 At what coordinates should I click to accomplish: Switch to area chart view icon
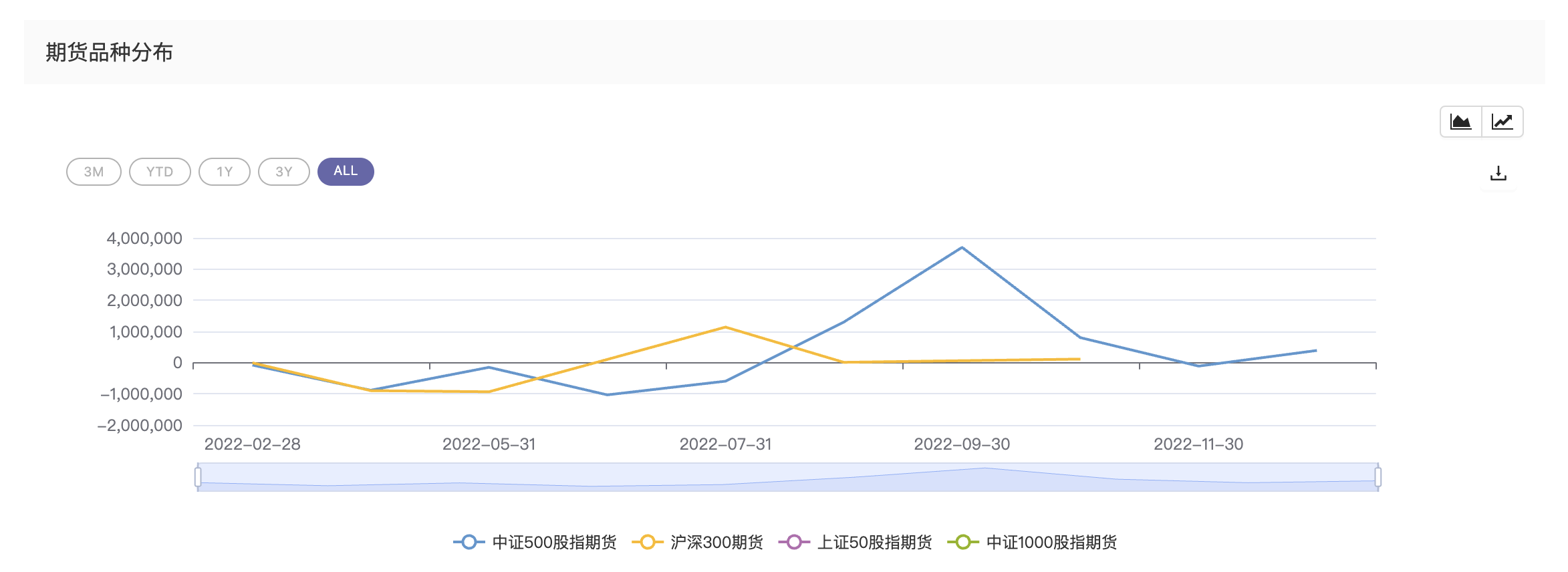1460,122
